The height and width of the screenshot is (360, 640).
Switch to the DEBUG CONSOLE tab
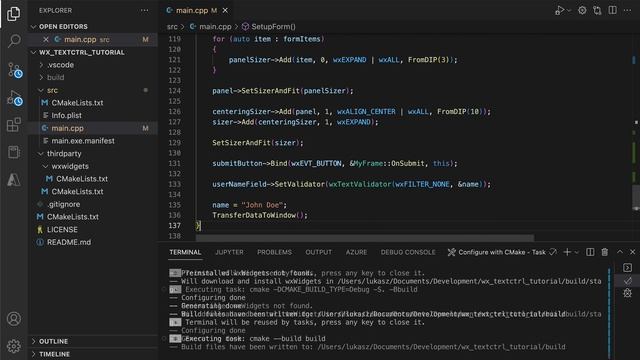click(408, 252)
